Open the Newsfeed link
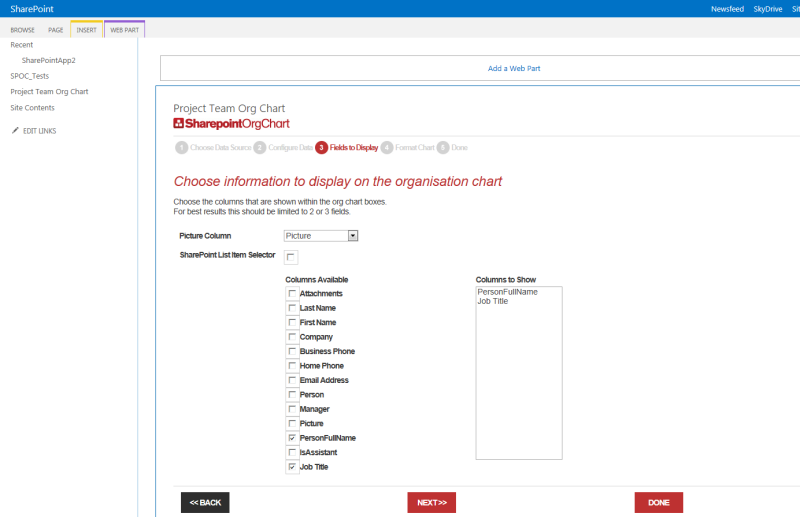Screen dimensions: 800x517 [x=727, y=9]
